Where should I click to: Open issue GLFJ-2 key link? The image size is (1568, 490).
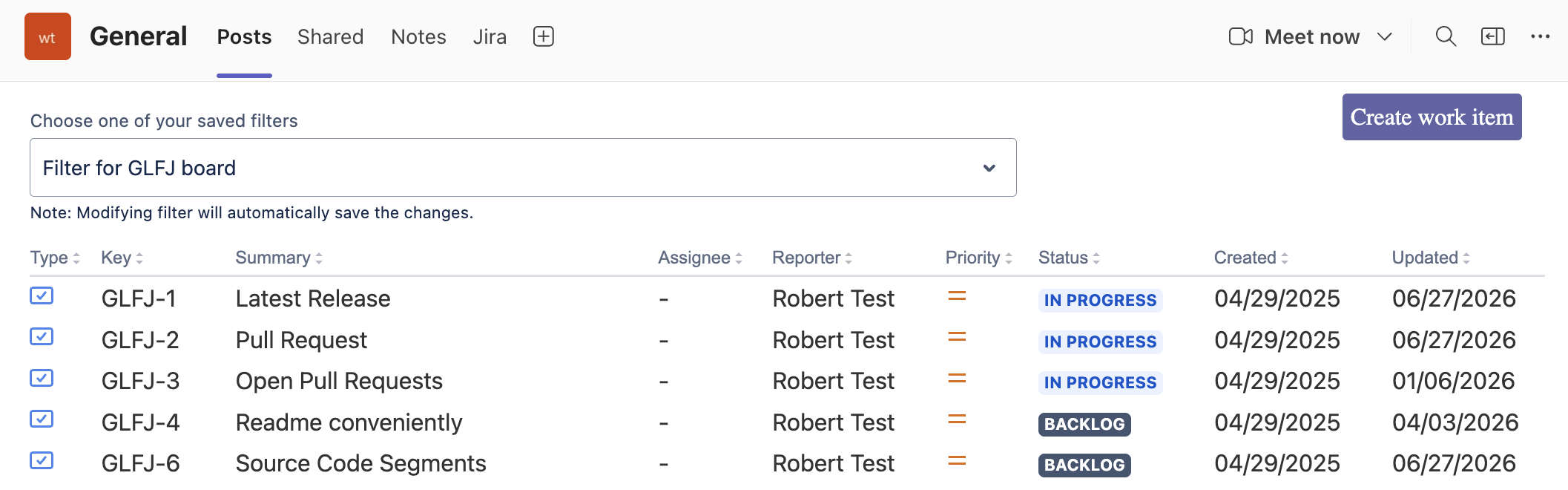(140, 340)
